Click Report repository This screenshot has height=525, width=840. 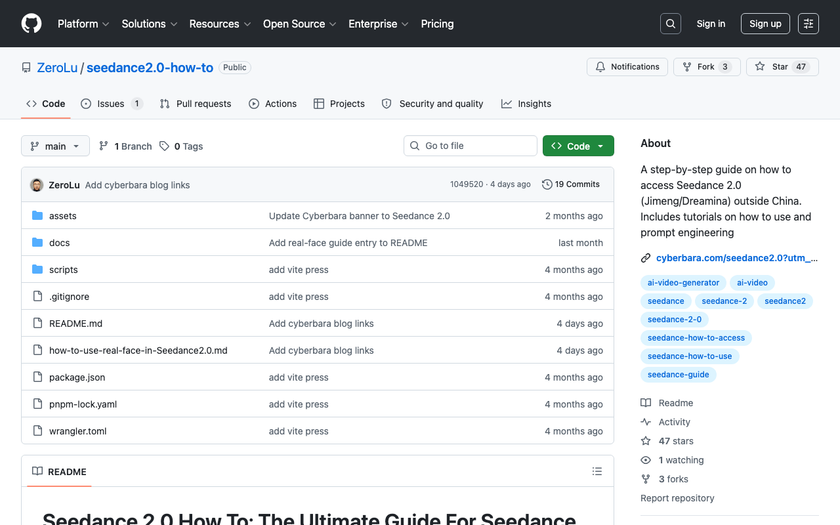coord(677,498)
